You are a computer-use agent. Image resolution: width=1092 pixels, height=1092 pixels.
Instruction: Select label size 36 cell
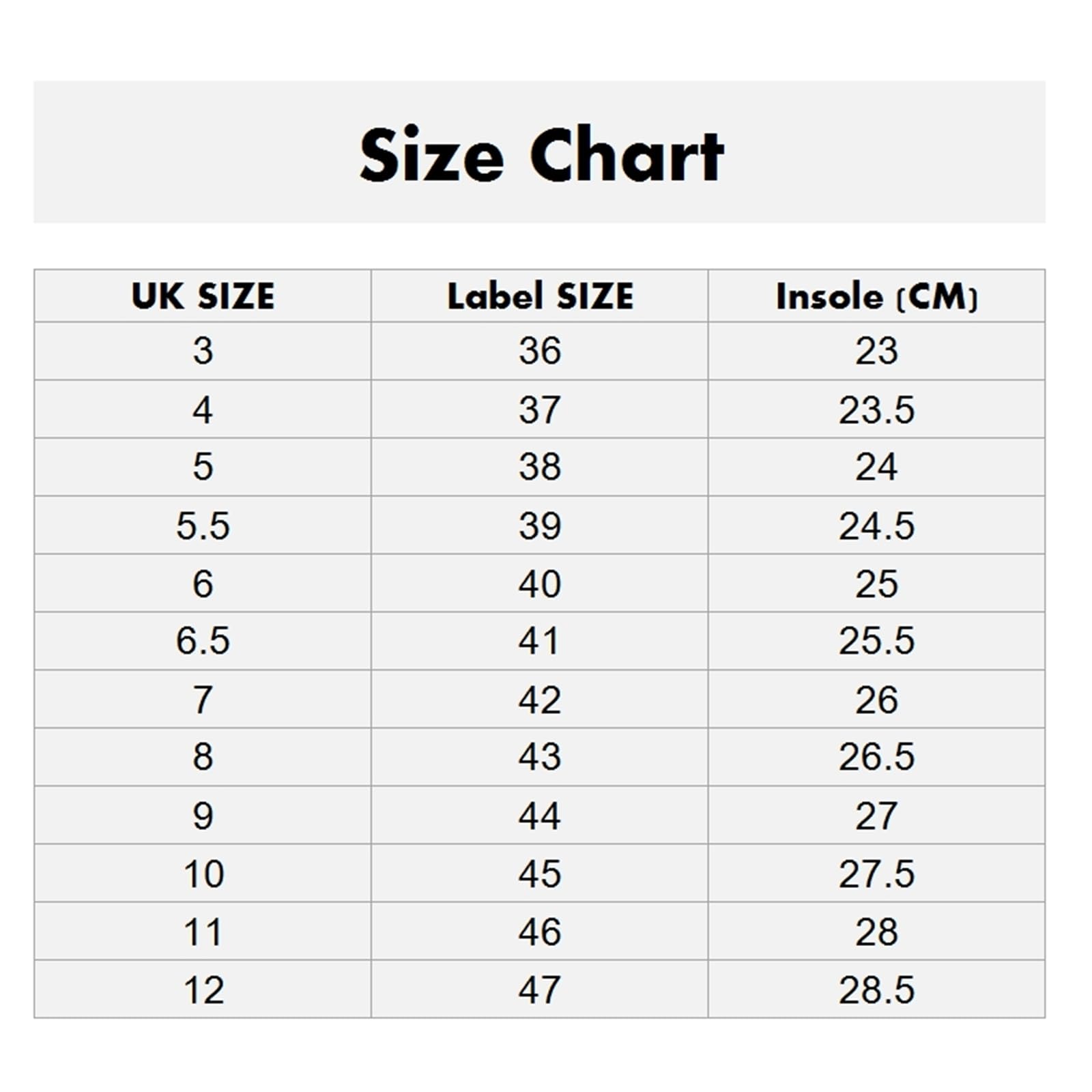pos(540,351)
